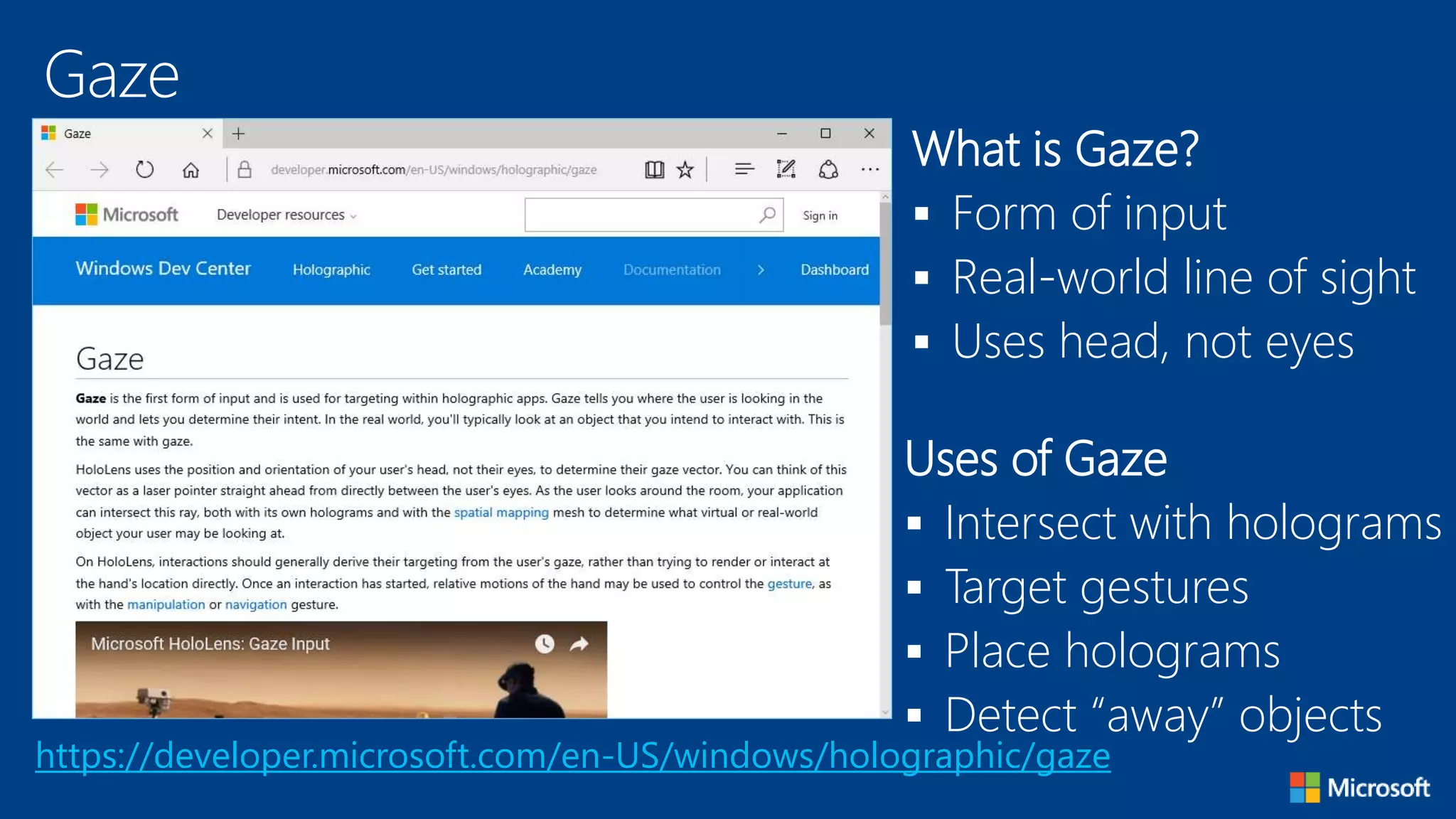
Task: Click the browser forward arrow
Action: coord(100,170)
